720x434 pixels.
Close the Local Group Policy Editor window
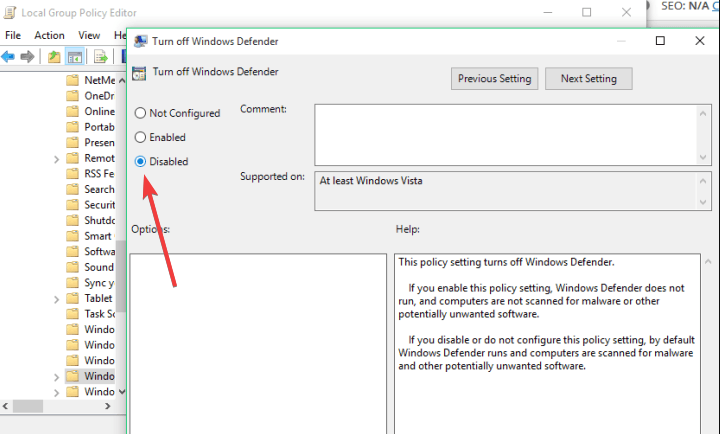626,12
